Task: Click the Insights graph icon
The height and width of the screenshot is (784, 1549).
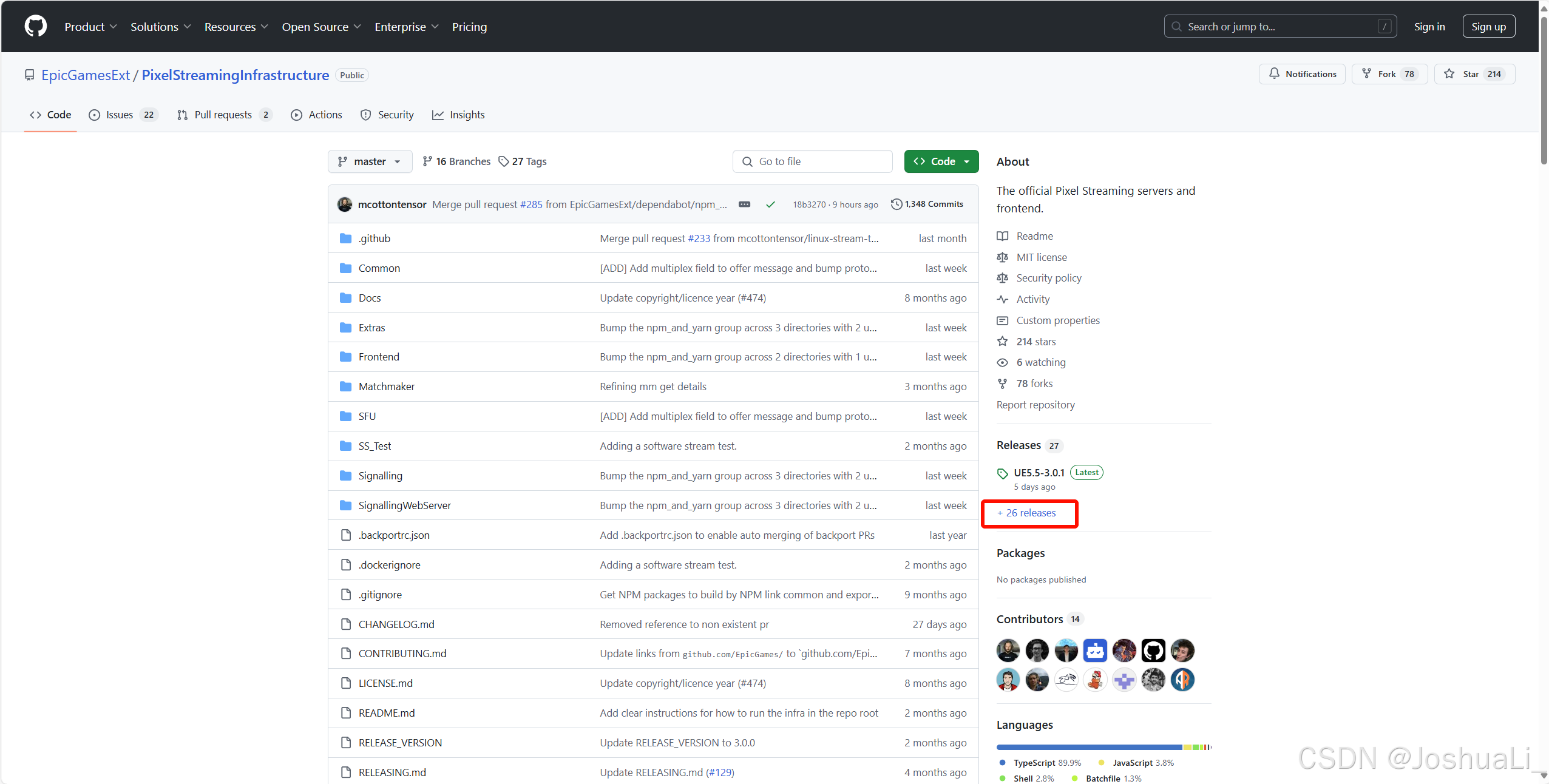Action: tap(439, 114)
